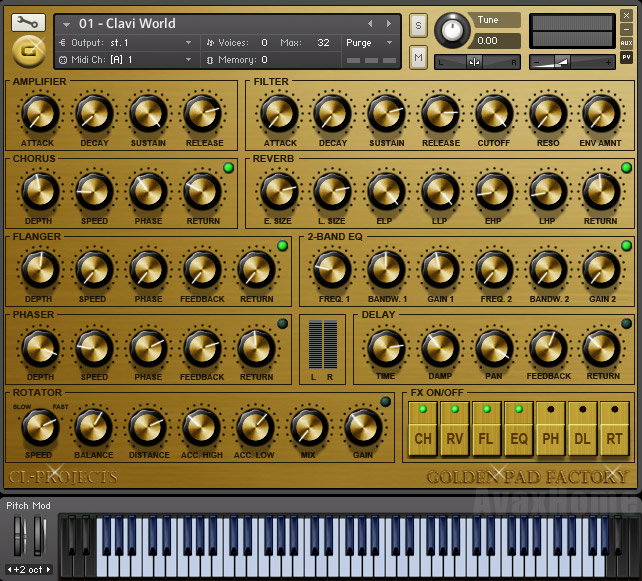This screenshot has height=581, width=642.
Task: Click the Delay Time knob
Action: (386, 348)
